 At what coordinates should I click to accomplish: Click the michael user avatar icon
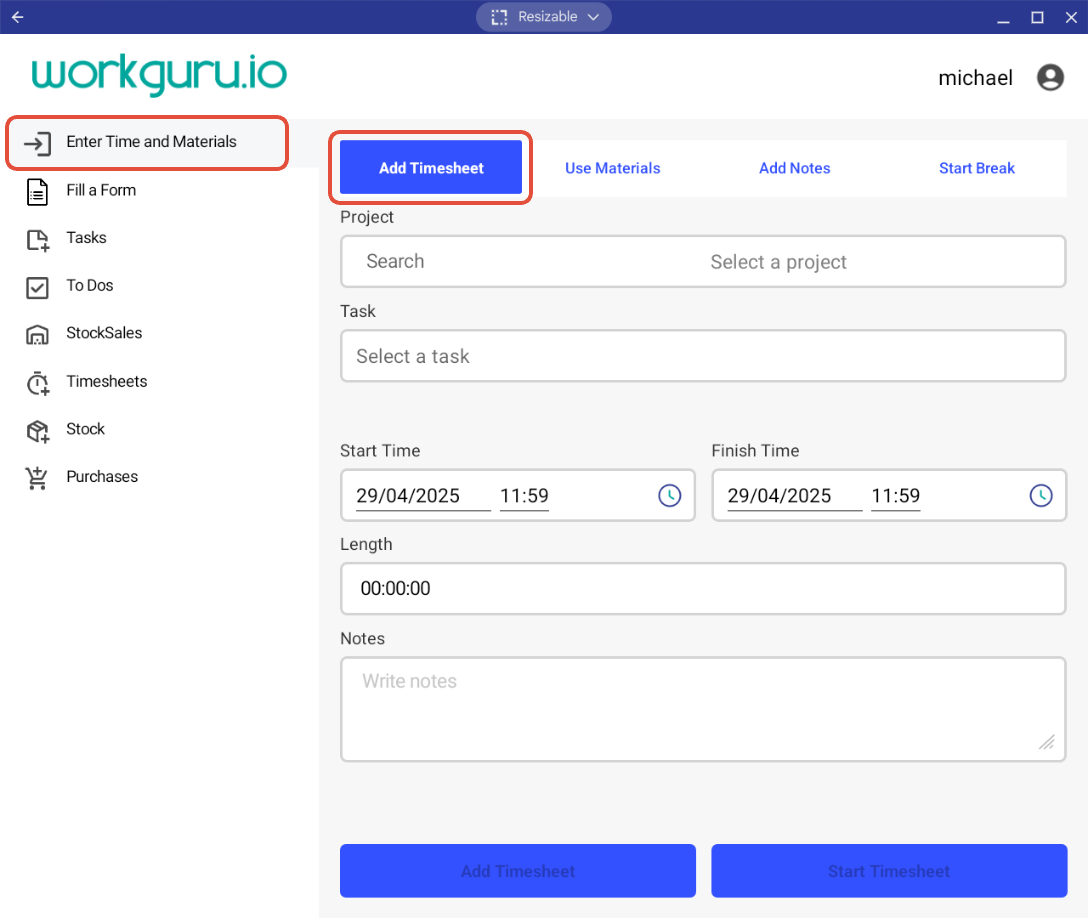pos(1051,78)
